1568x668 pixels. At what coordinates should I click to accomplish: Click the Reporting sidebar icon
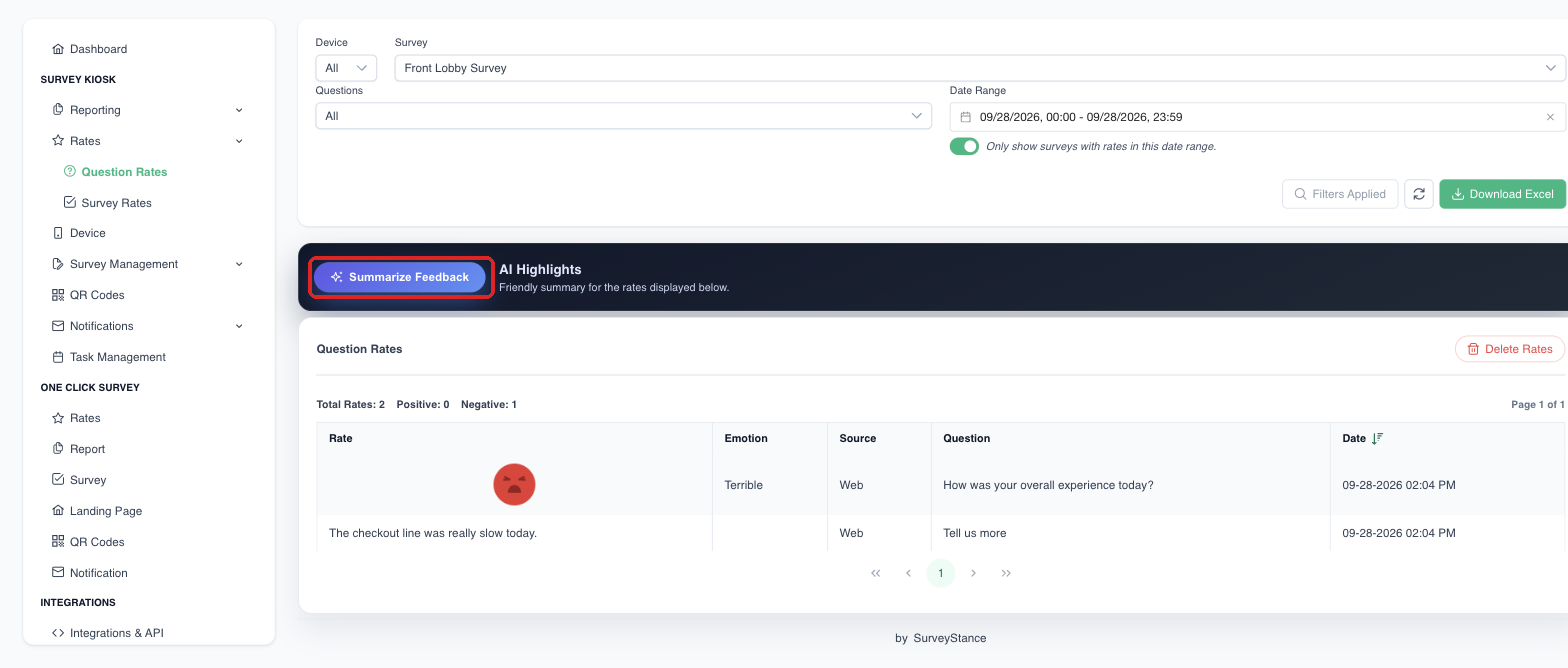[x=58, y=110]
